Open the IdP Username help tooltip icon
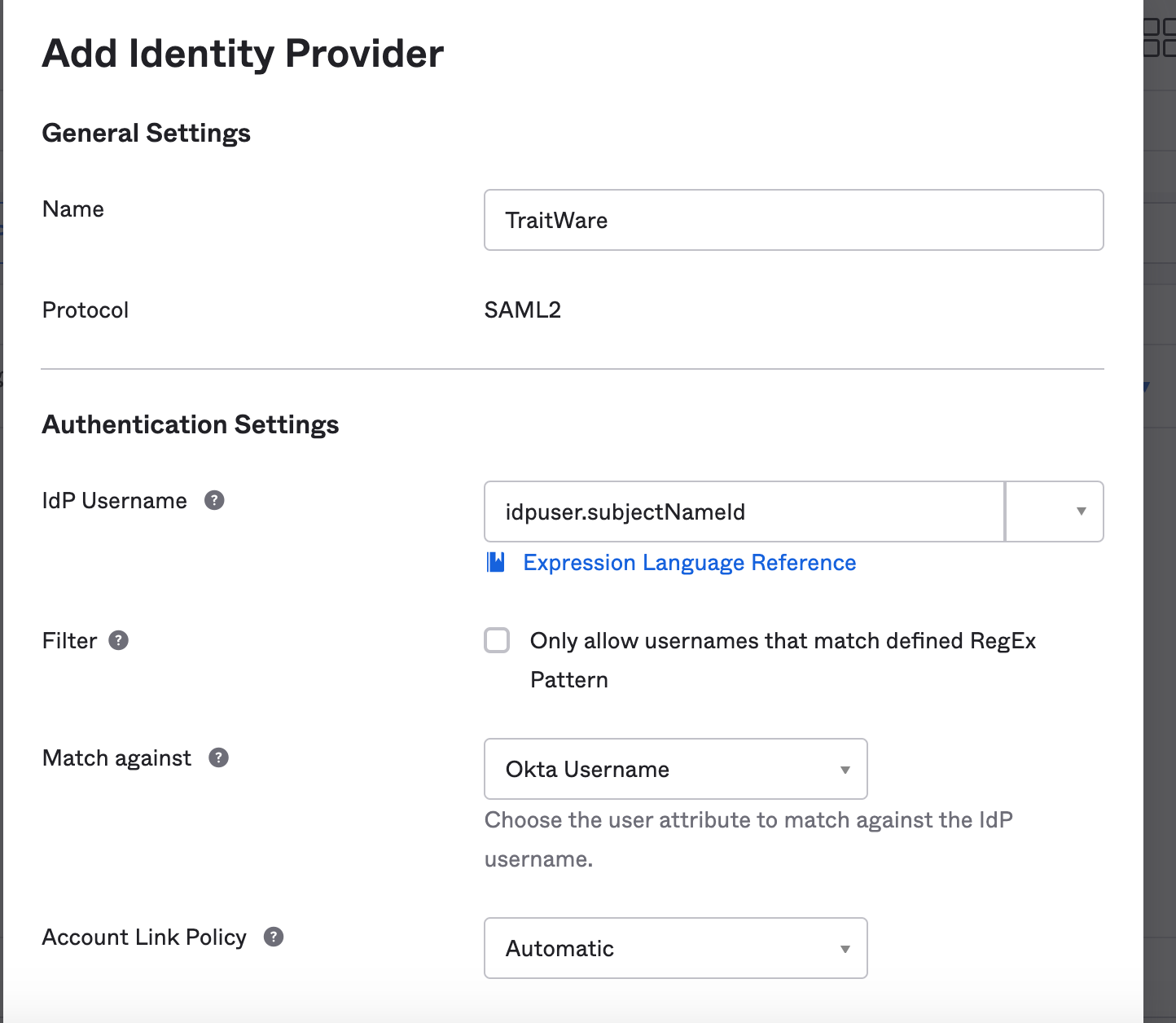The width and height of the screenshot is (1176, 1023). click(x=214, y=500)
